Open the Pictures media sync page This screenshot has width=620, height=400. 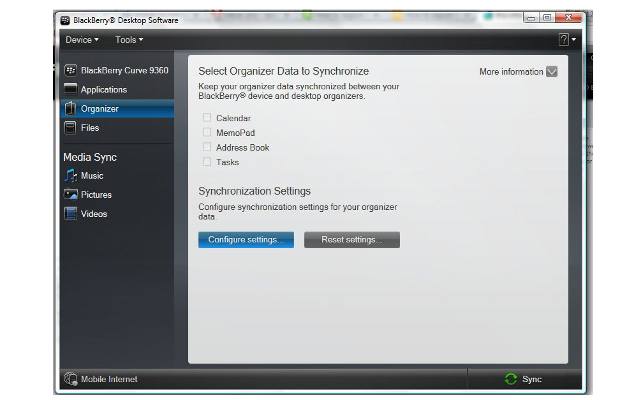click(117, 194)
